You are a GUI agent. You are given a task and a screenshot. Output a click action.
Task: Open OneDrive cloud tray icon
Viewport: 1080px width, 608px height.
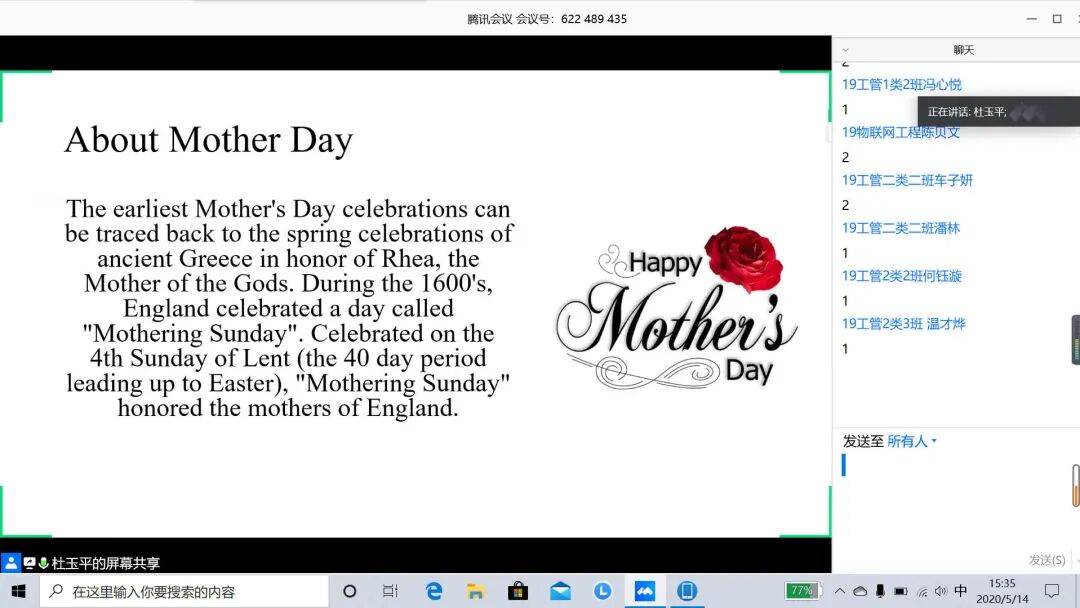(x=860, y=591)
